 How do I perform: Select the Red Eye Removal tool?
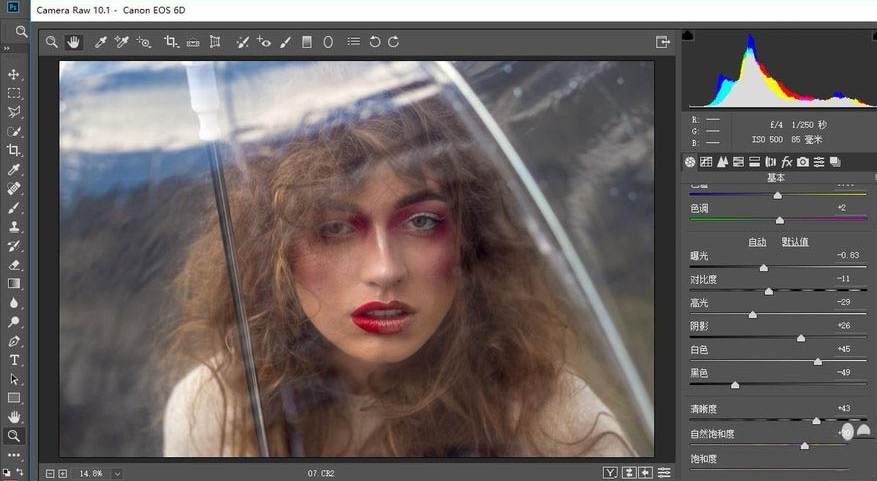click(x=264, y=42)
